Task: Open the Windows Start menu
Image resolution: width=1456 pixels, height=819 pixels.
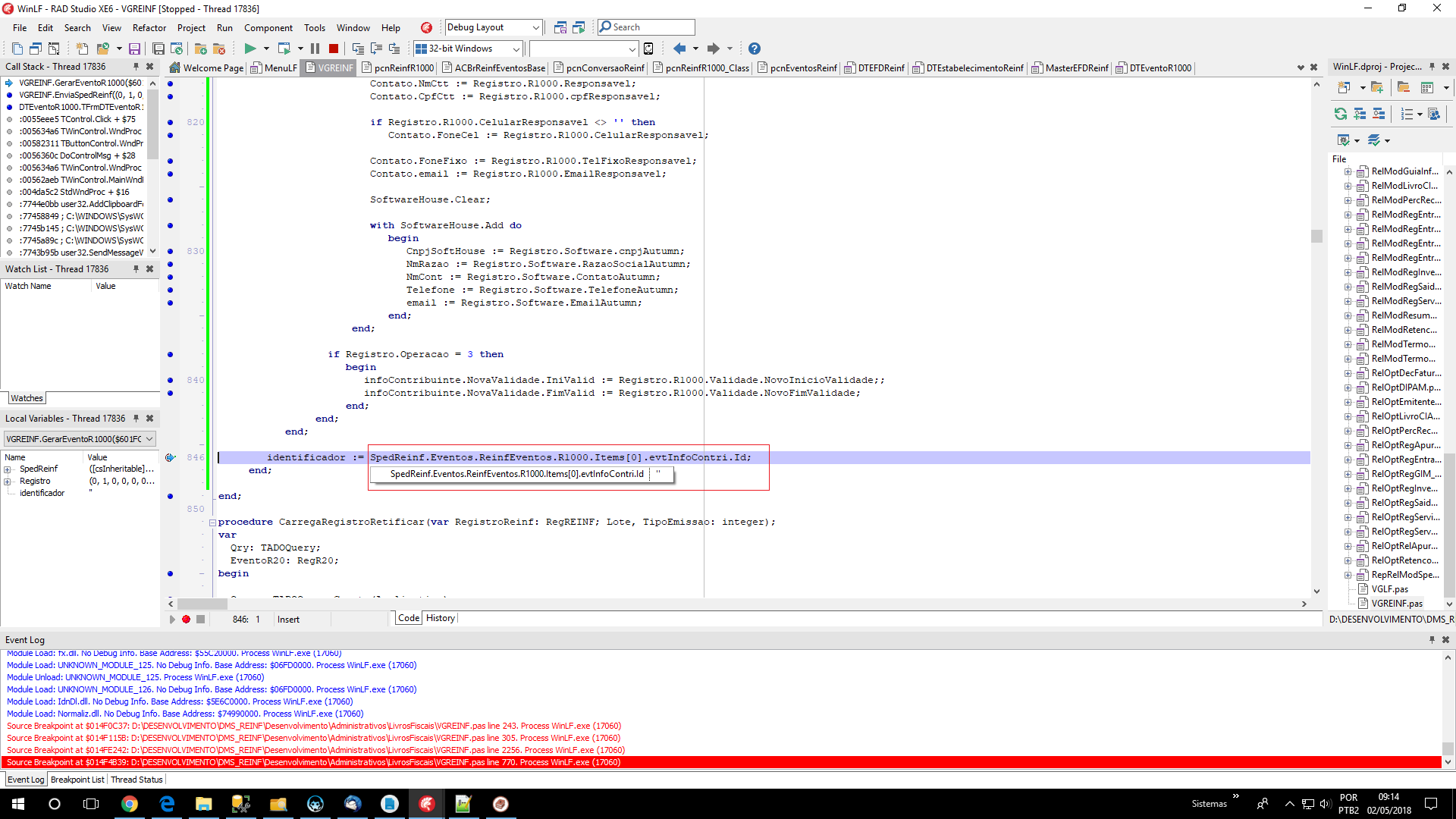Action: coord(18,804)
